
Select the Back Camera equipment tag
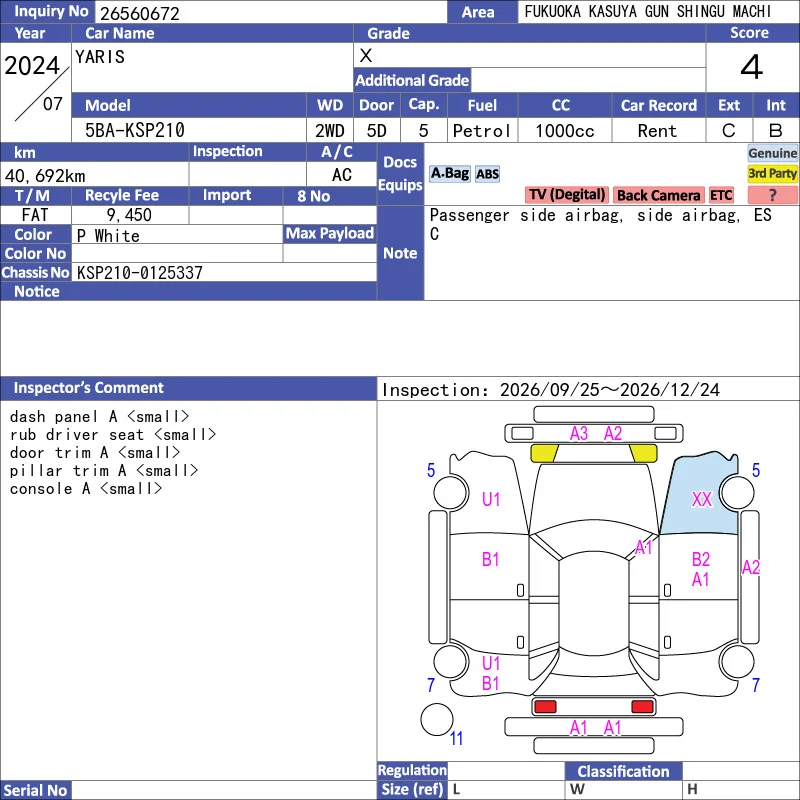pyautogui.click(x=658, y=195)
